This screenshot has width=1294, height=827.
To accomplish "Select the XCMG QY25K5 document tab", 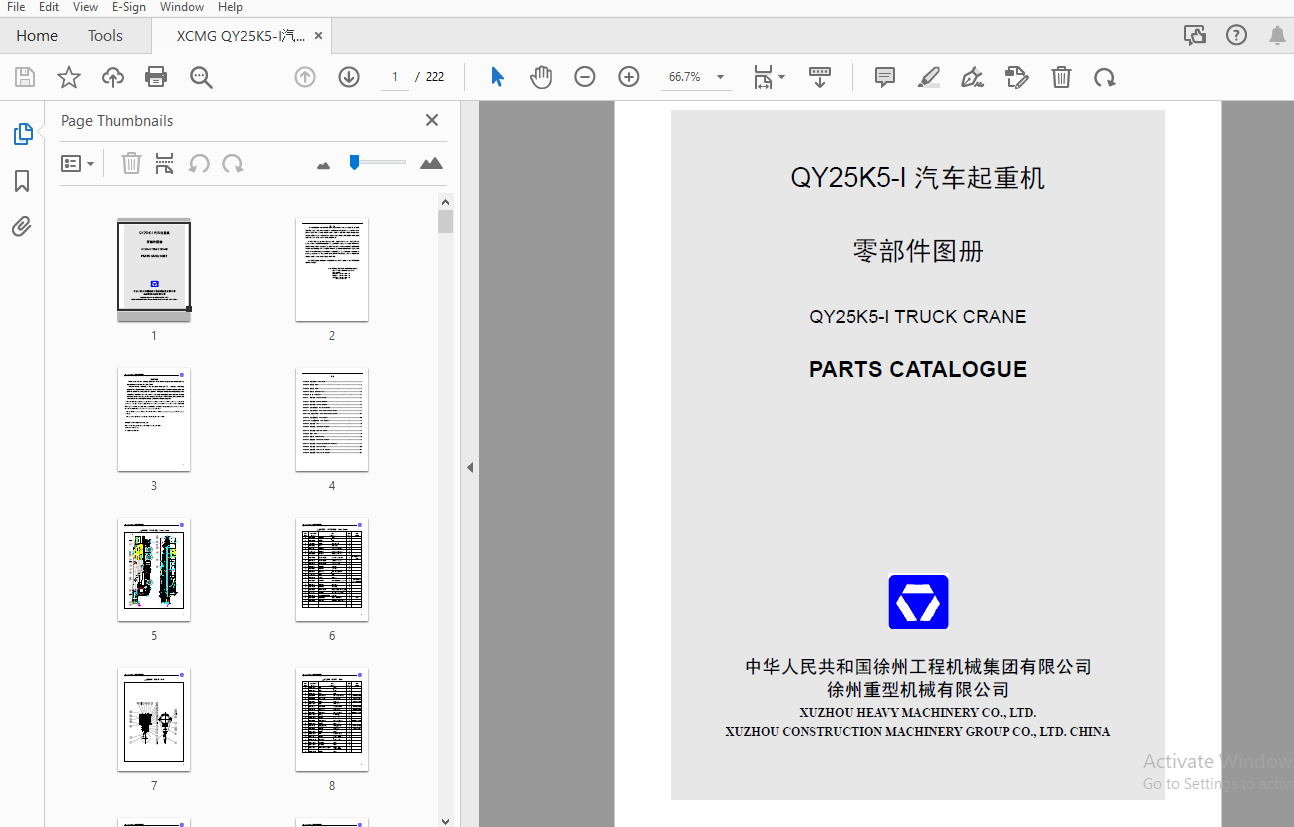I will (241, 36).
